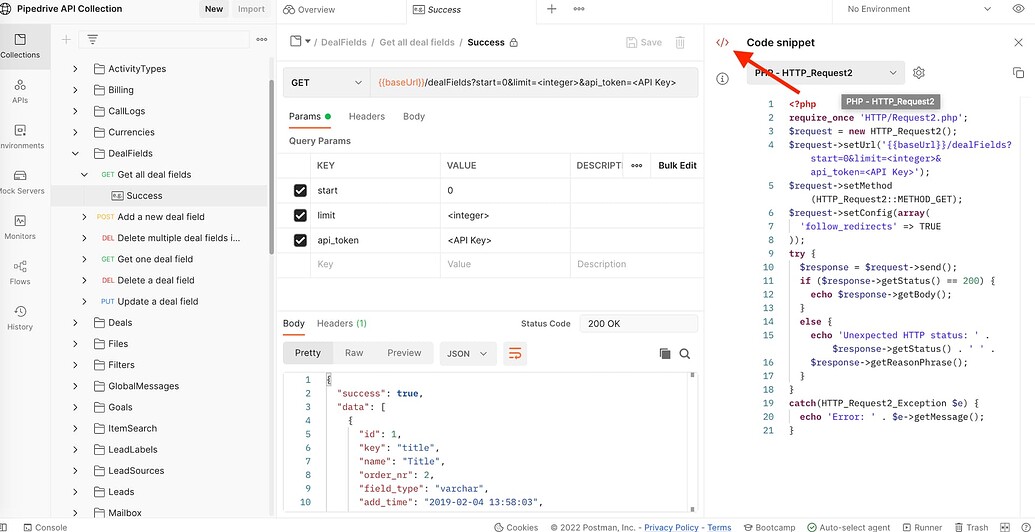Click Bulk Edit in query params

tap(677, 166)
